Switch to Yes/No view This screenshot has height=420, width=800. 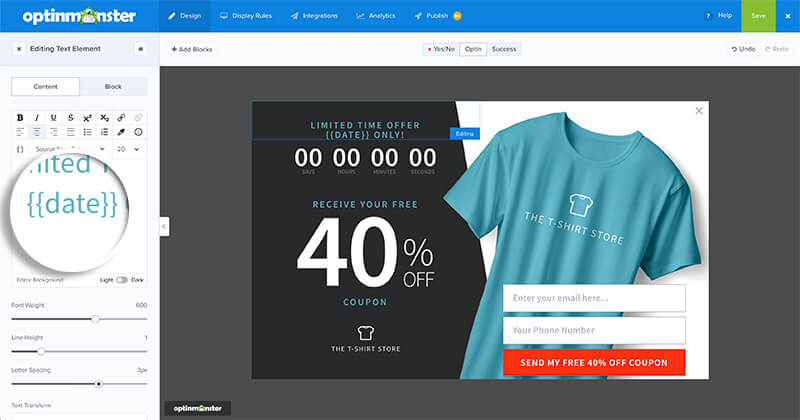(441, 49)
